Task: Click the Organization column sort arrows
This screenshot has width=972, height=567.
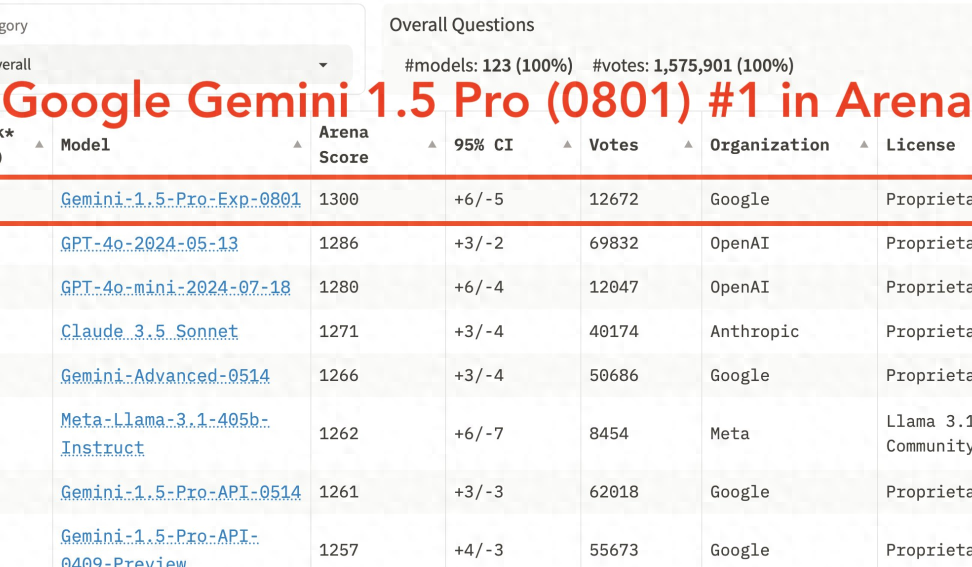Action: (864, 145)
